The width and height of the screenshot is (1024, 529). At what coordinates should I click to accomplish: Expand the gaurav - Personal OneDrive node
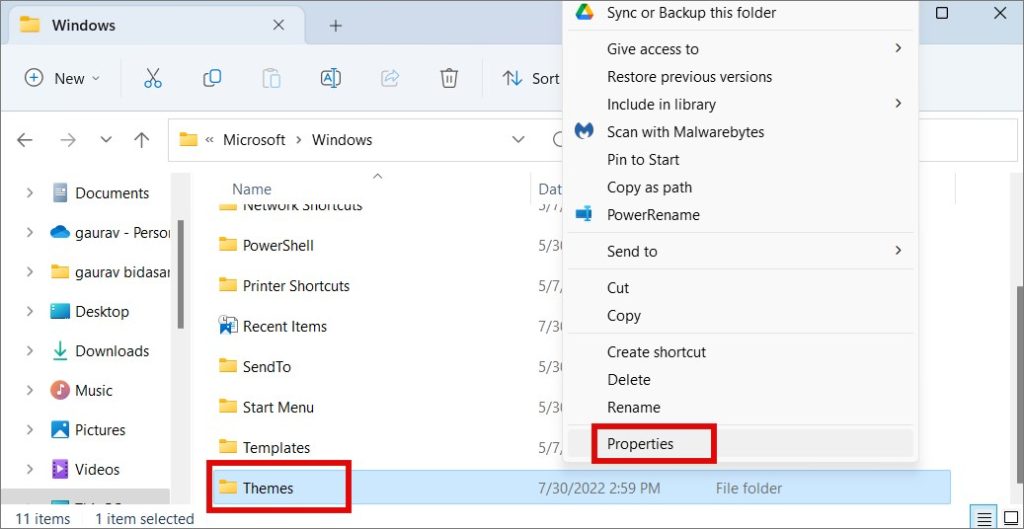(29, 232)
